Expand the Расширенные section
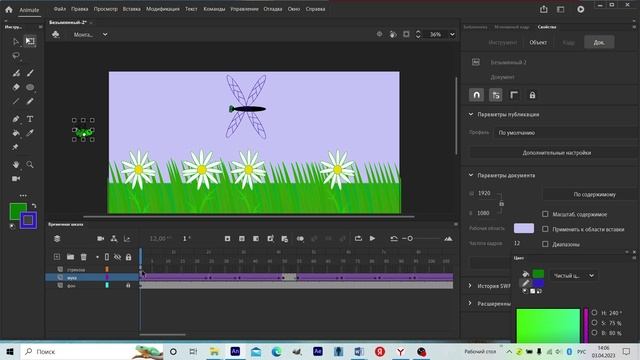This screenshot has height=360, width=640. tap(470, 303)
